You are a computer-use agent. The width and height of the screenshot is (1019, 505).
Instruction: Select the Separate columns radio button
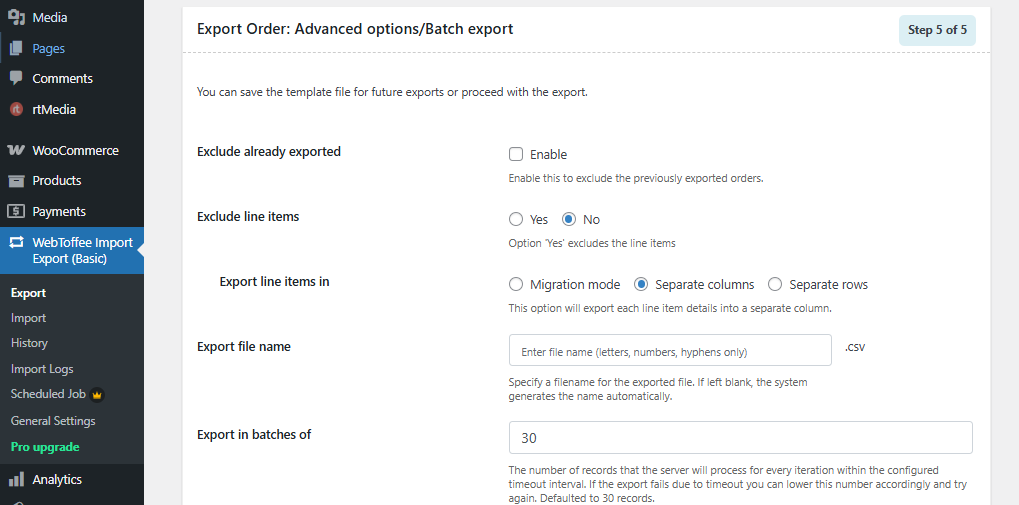pos(641,284)
